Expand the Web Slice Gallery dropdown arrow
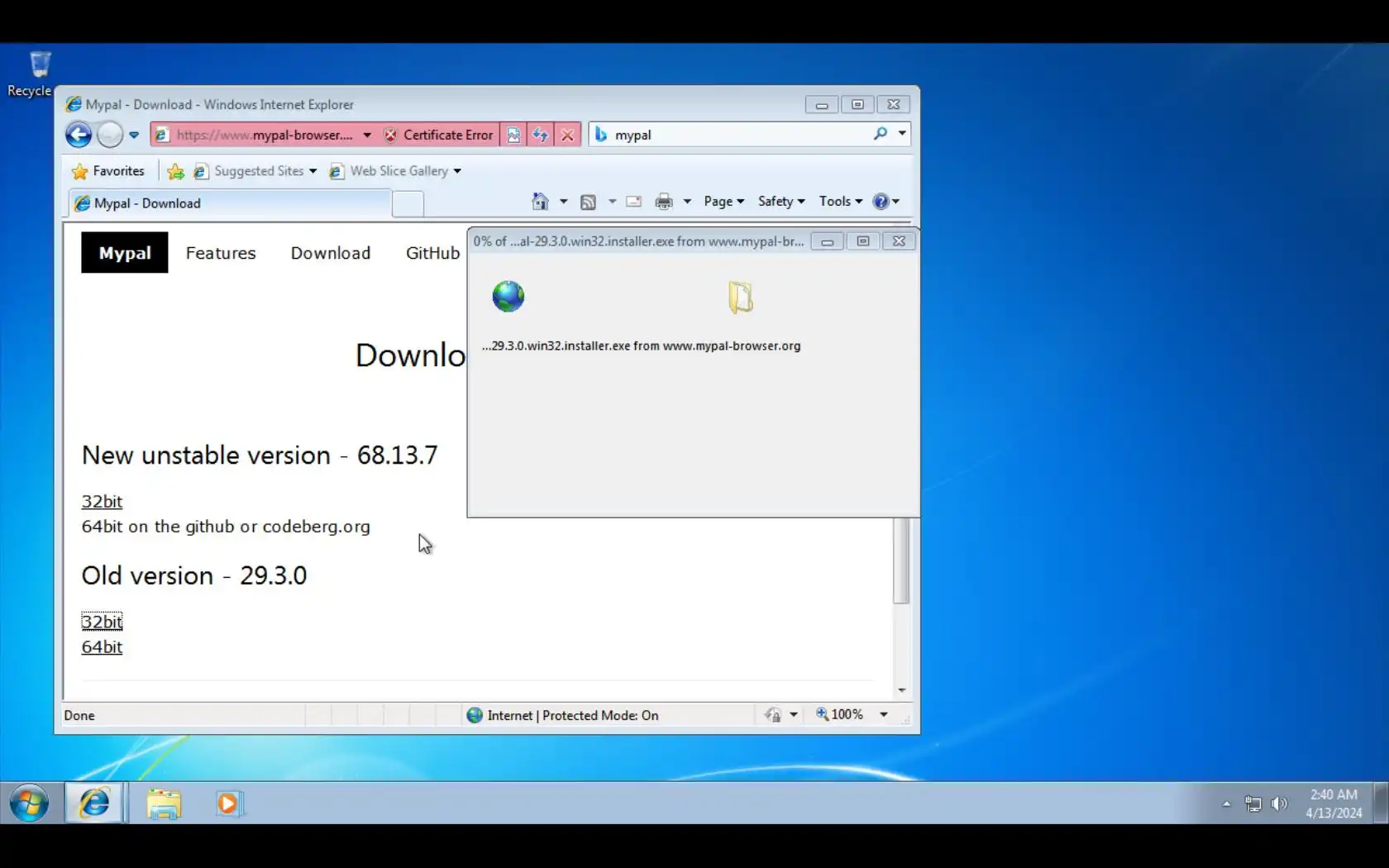The image size is (1389, 868). click(457, 171)
